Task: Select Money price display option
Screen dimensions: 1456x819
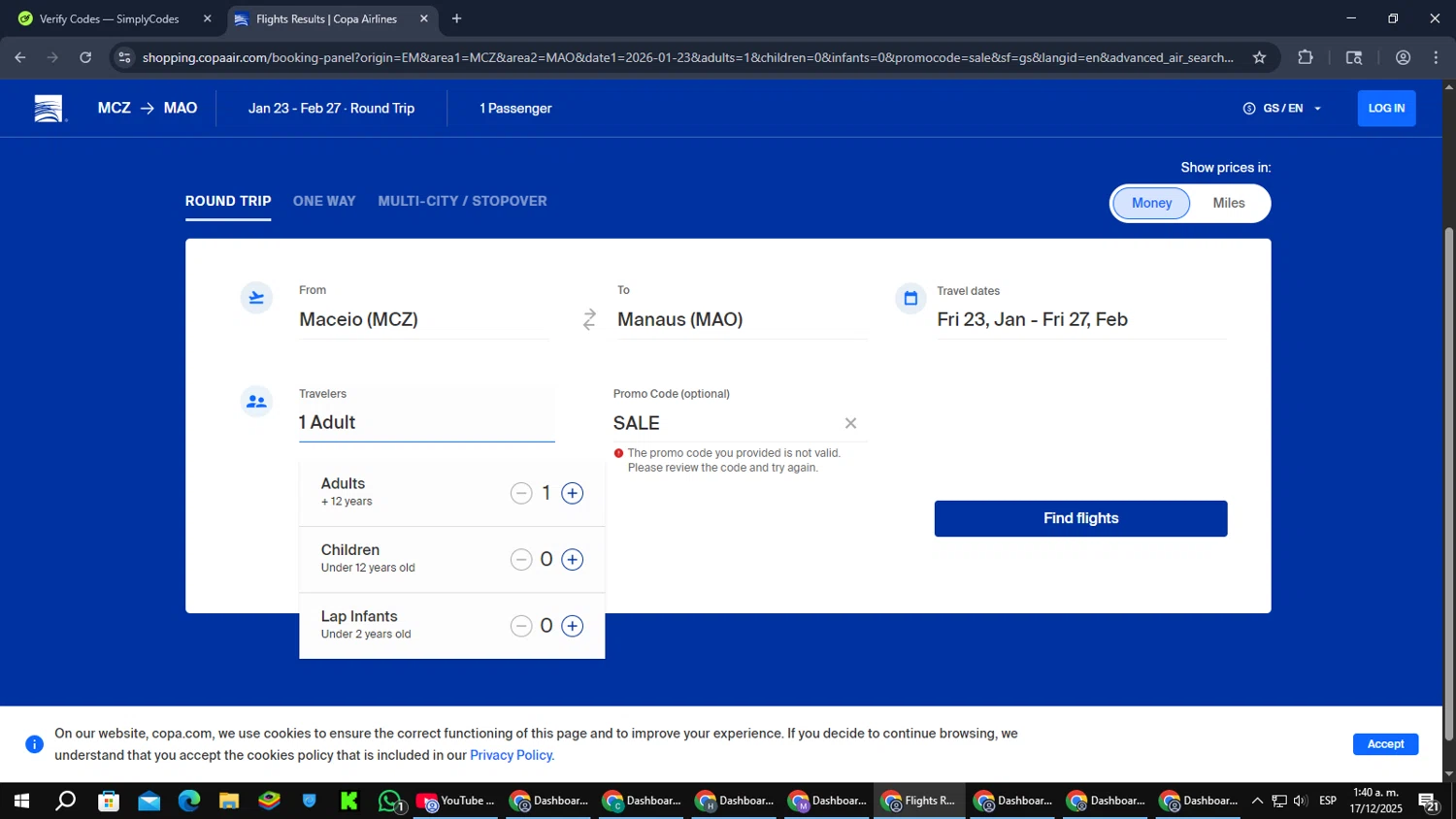Action: click(x=1151, y=203)
